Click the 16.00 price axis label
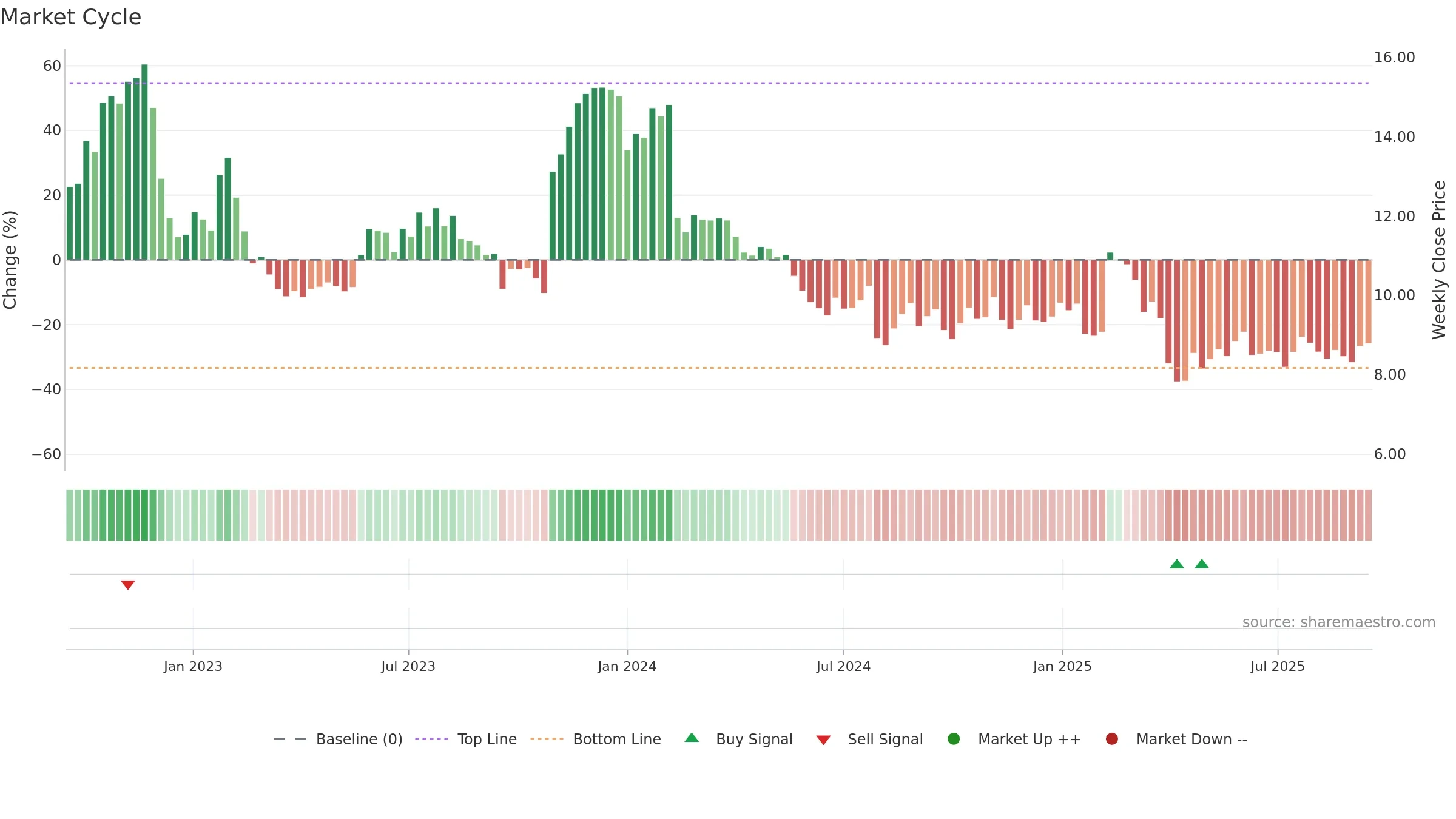The height and width of the screenshot is (819, 1456). 1395,58
